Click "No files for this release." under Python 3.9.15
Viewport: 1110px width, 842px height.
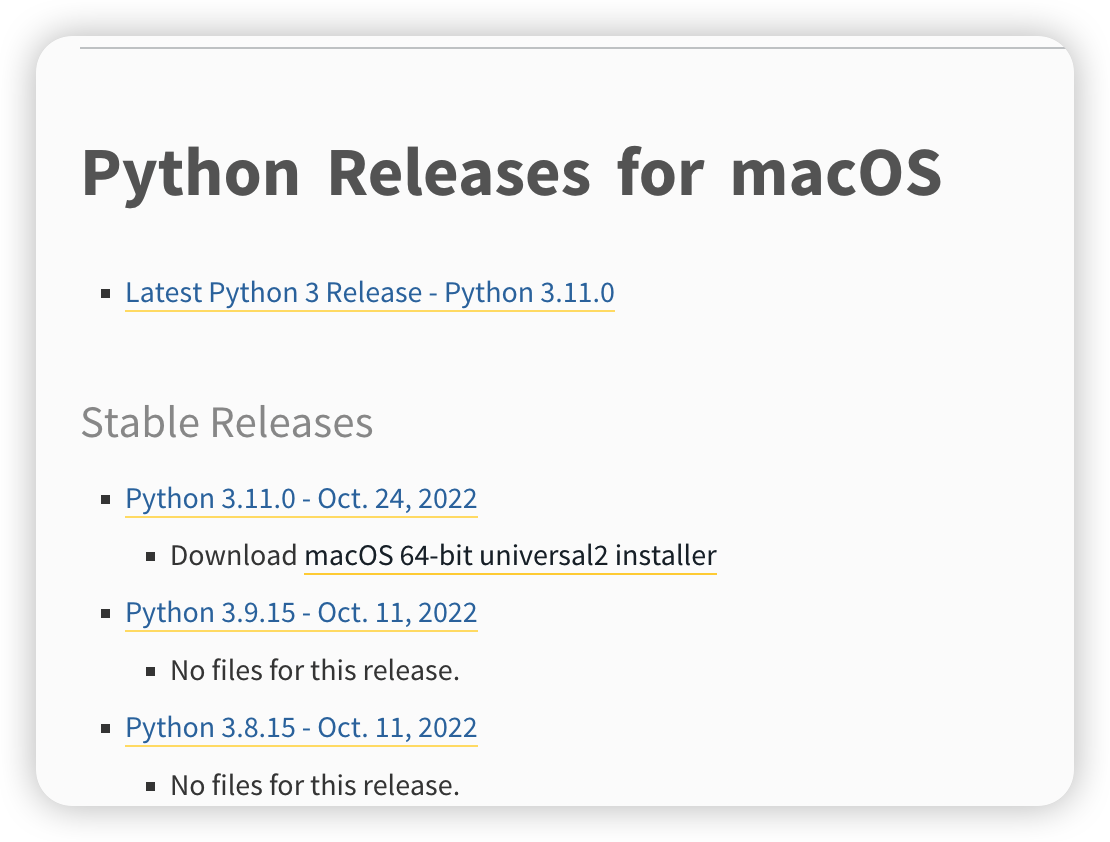(x=315, y=670)
